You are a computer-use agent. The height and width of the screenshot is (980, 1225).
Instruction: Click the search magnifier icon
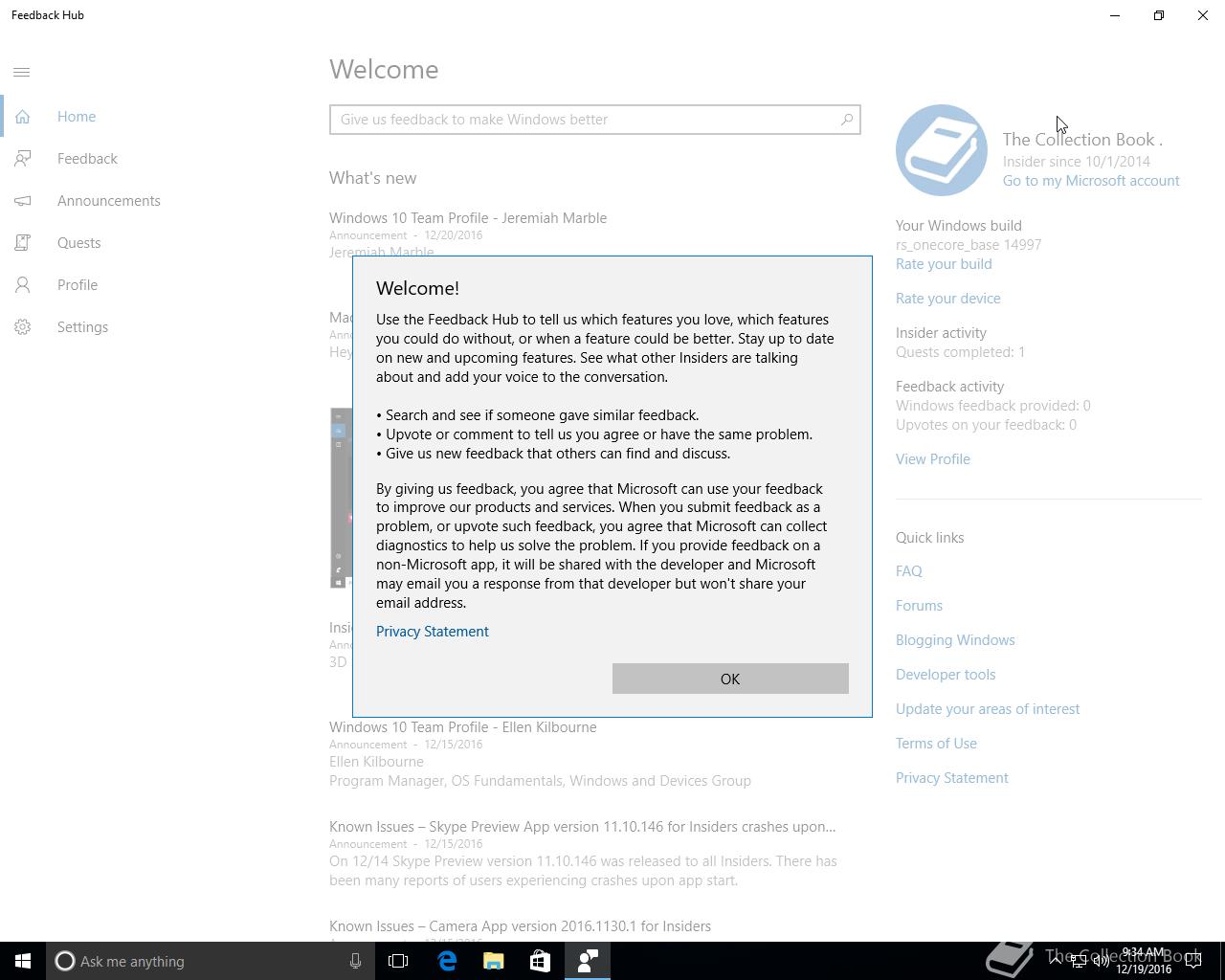847,120
